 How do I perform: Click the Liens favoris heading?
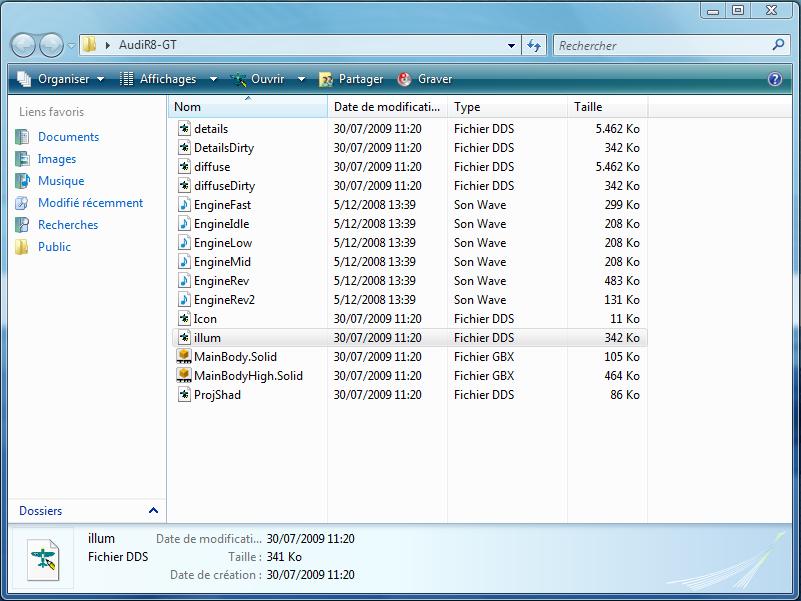[52, 112]
